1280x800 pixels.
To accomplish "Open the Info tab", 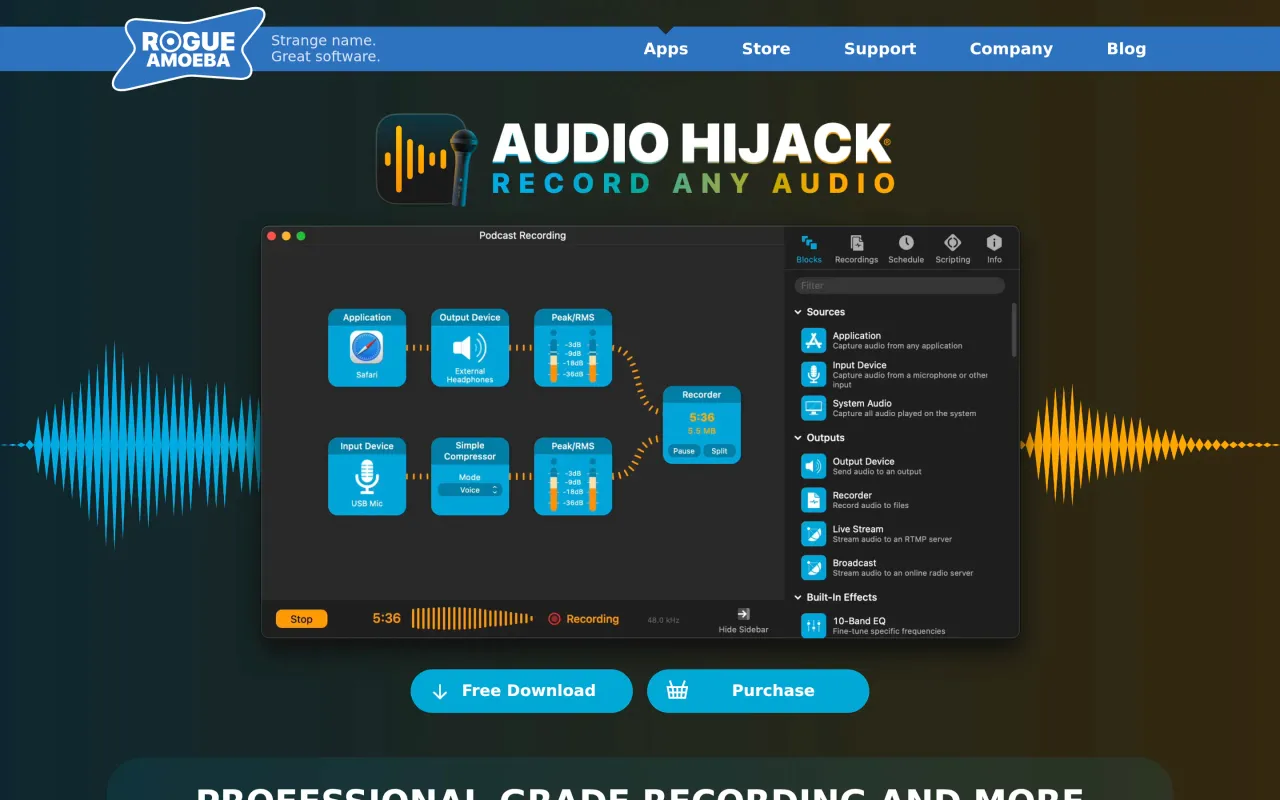I will (x=994, y=249).
